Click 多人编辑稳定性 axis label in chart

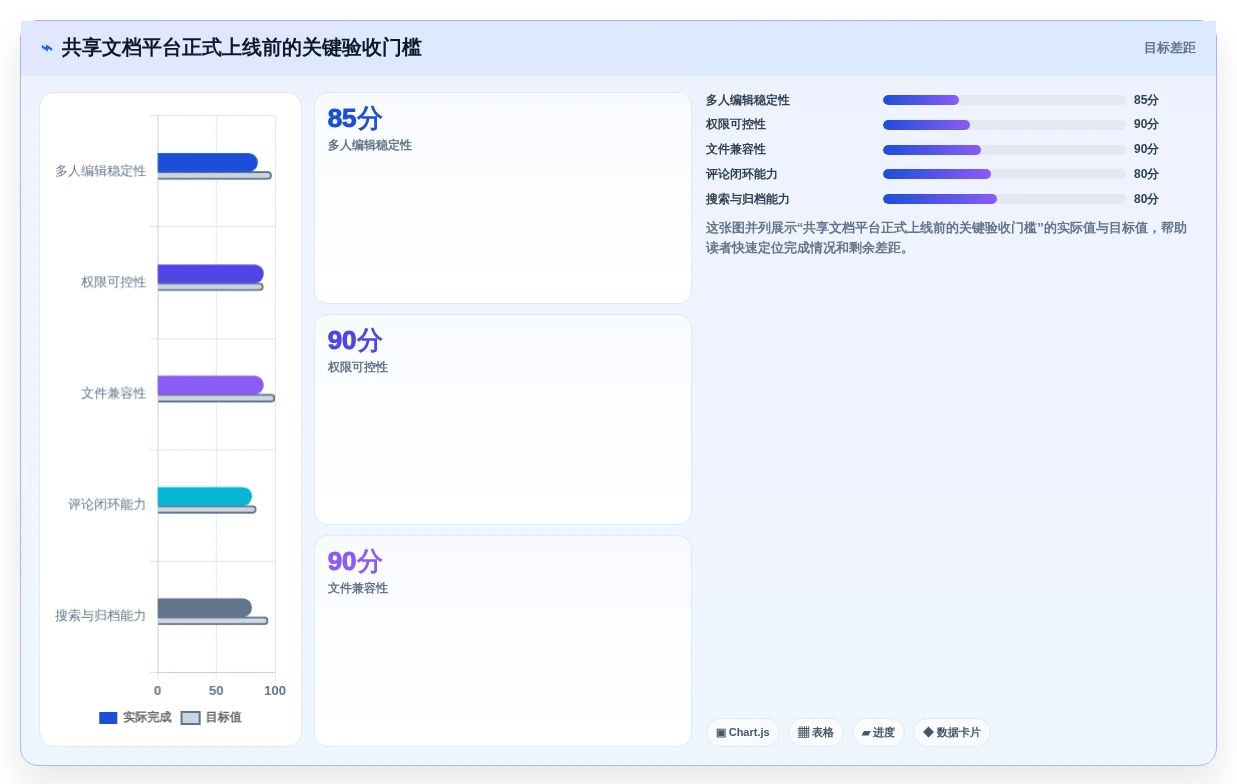(x=100, y=171)
